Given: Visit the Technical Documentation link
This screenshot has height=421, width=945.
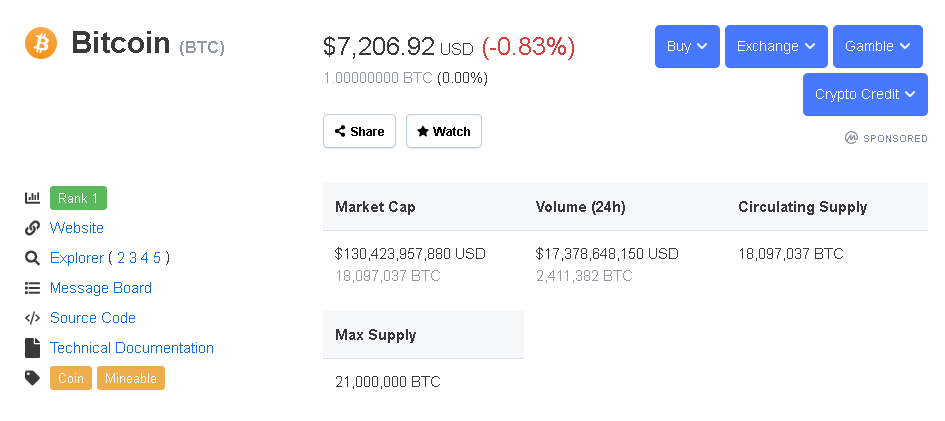Looking at the screenshot, I should (131, 348).
